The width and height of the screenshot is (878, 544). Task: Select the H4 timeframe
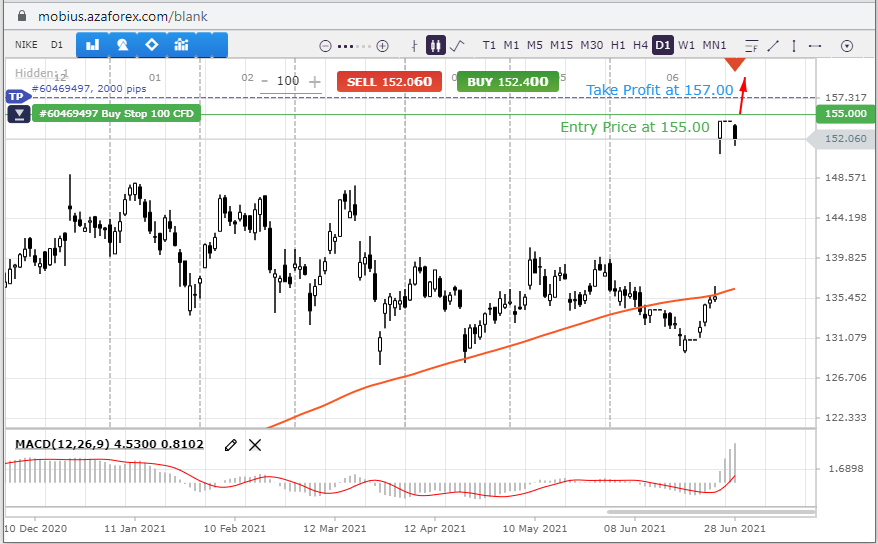tap(640, 45)
